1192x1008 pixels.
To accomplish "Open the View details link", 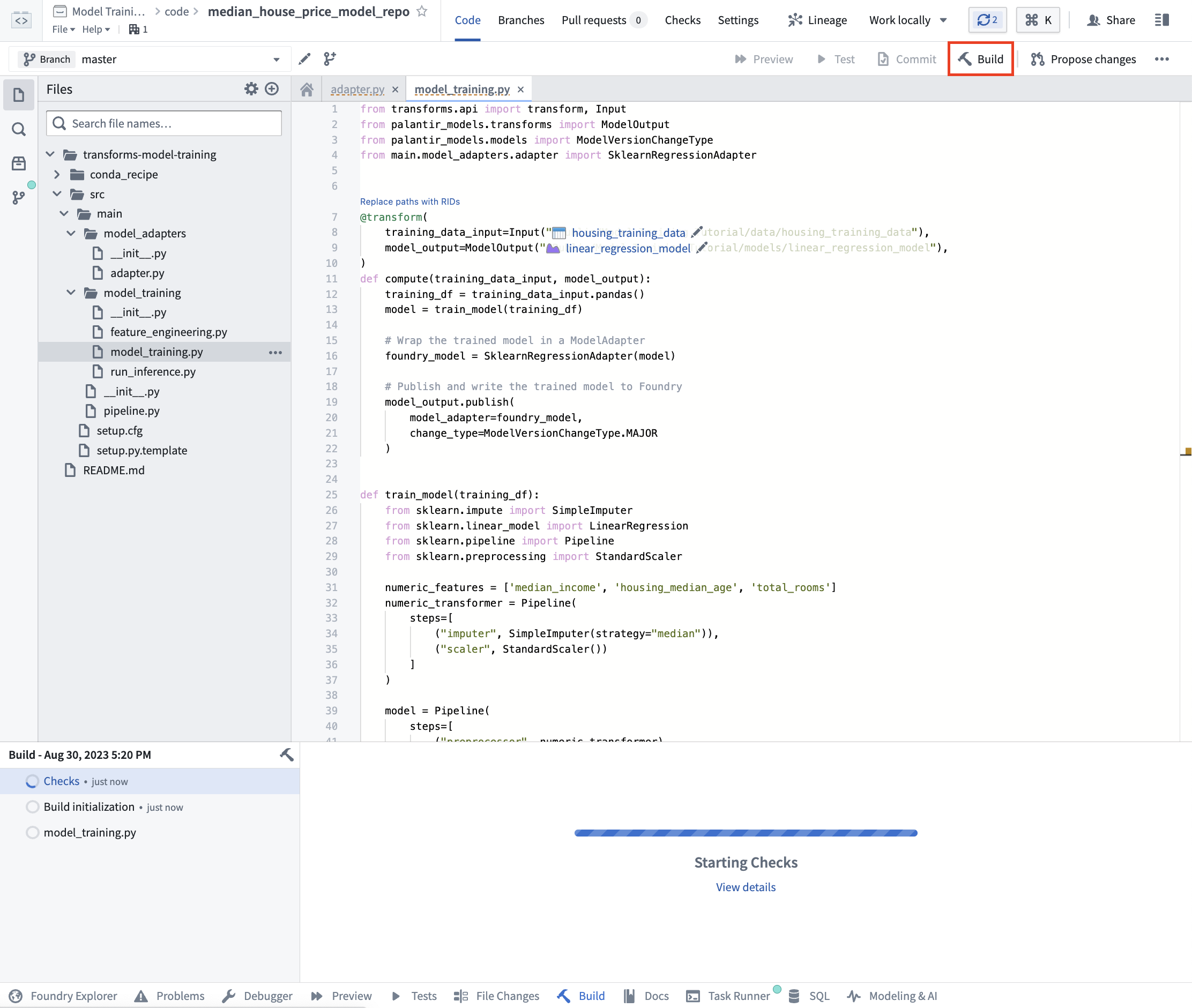I will [745, 887].
